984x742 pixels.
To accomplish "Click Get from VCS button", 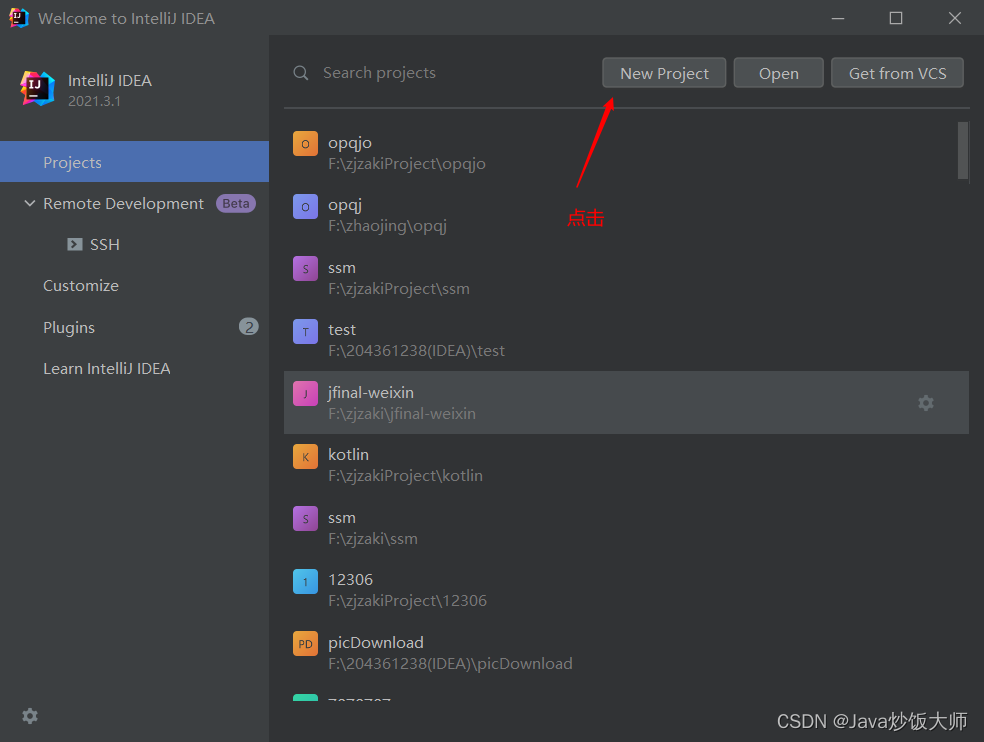I will click(x=897, y=73).
